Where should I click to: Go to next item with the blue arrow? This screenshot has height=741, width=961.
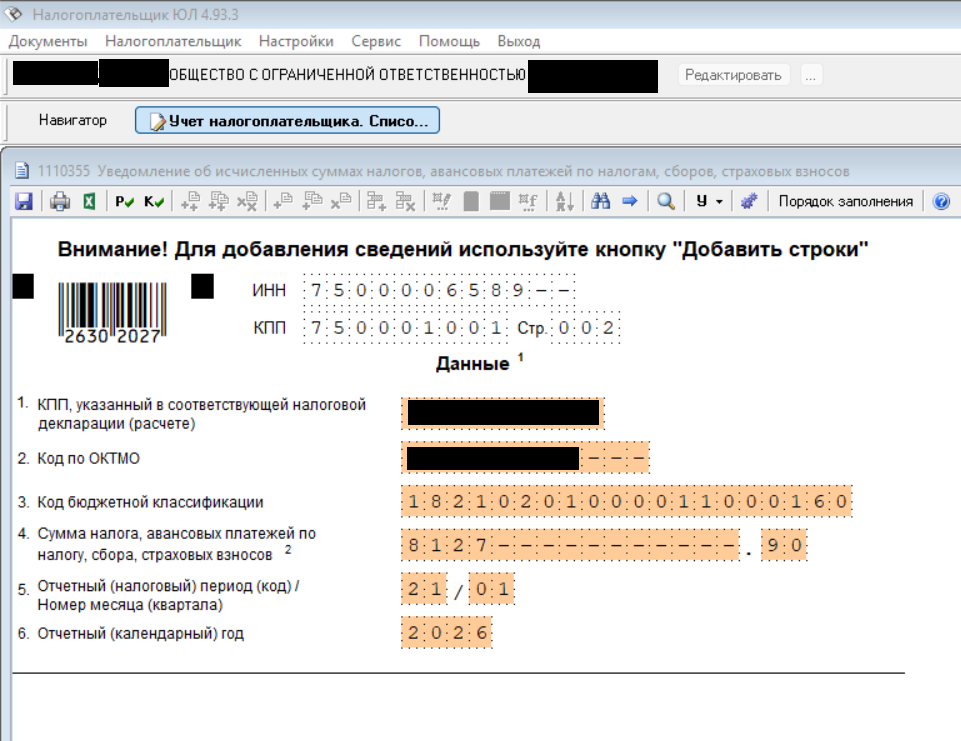[629, 201]
